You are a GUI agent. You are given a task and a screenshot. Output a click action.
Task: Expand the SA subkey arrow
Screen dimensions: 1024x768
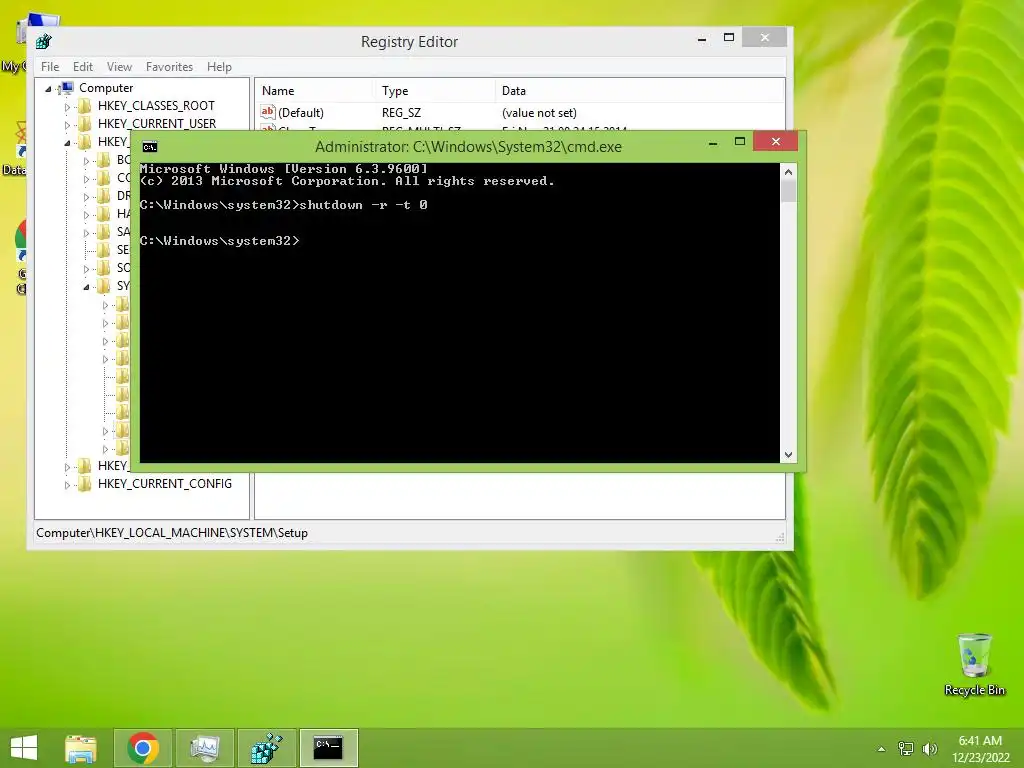(86, 232)
